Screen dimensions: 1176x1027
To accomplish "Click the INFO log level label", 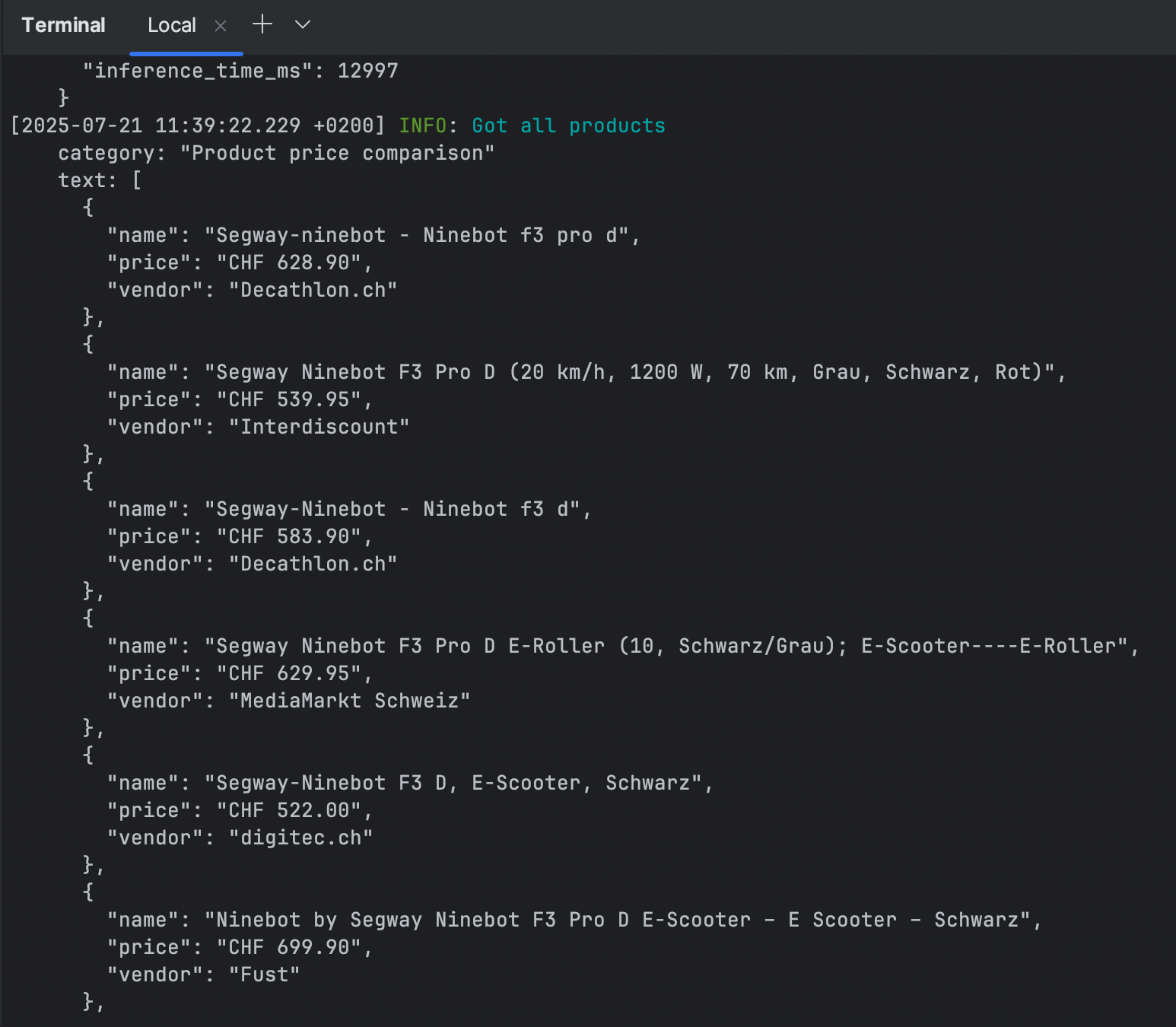I will tap(423, 126).
